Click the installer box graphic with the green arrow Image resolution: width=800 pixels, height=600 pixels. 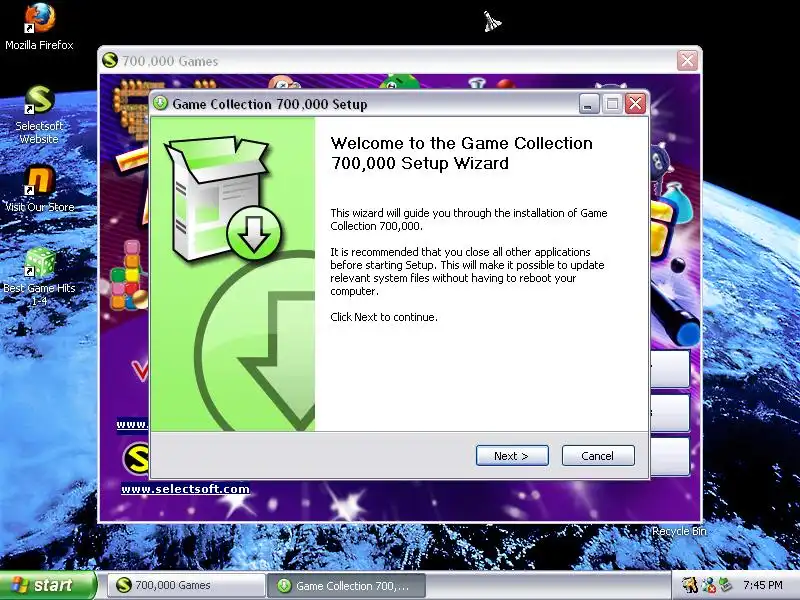pos(222,198)
